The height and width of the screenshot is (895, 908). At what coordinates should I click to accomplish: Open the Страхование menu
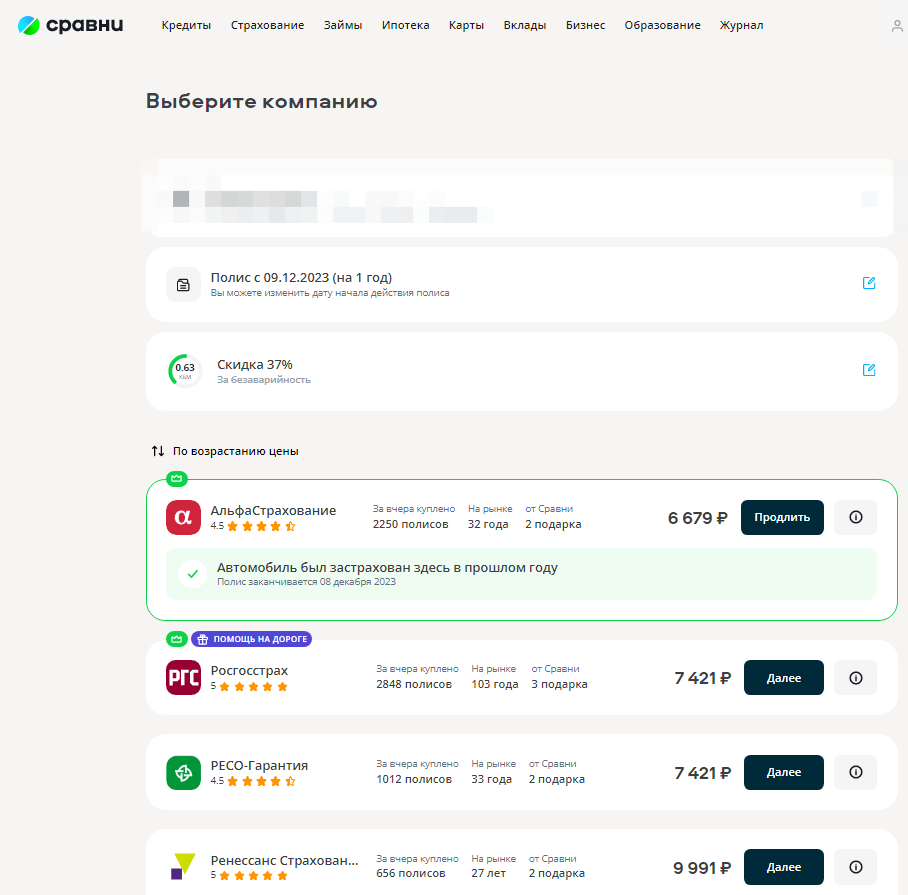tap(268, 25)
